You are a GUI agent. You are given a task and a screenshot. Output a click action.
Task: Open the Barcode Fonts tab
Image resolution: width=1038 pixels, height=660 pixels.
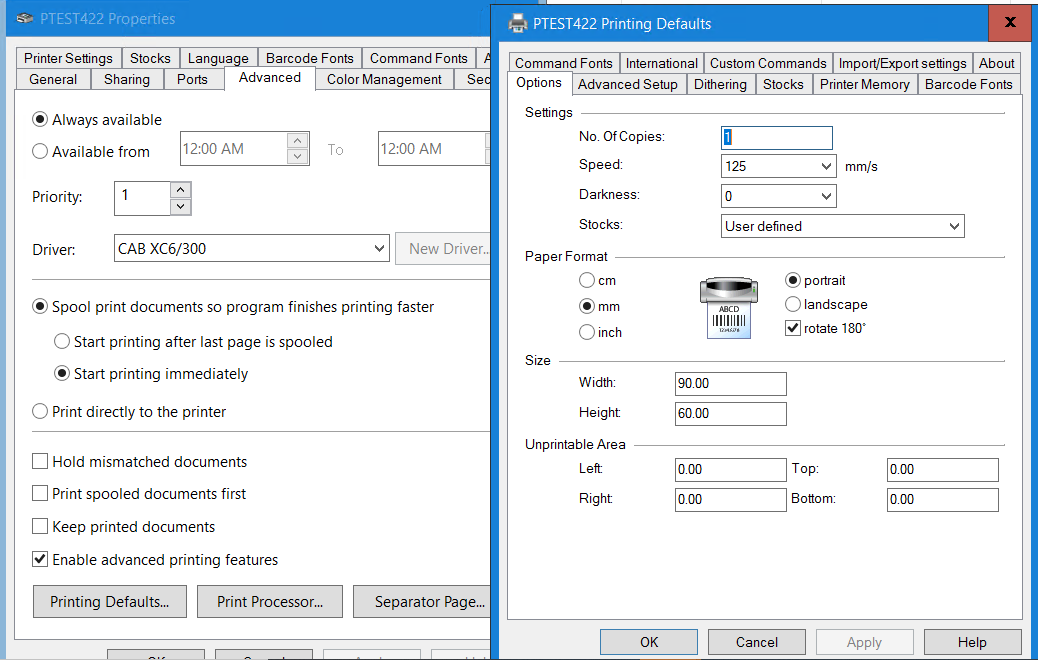[x=968, y=84]
